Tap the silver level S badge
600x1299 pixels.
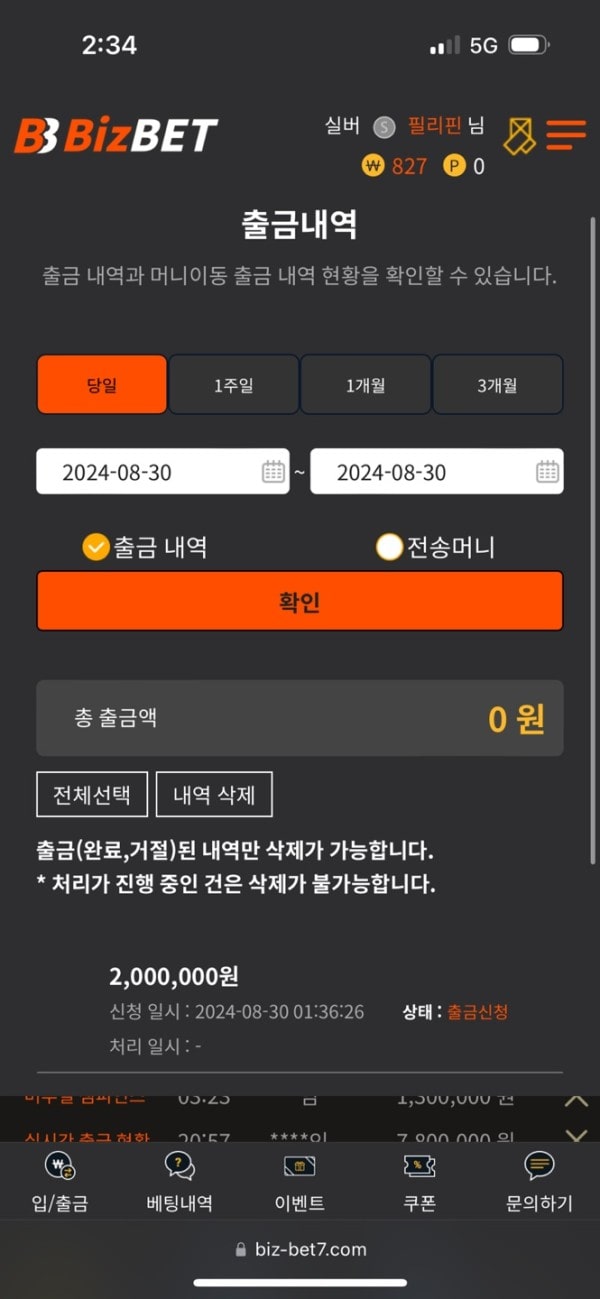click(x=384, y=127)
